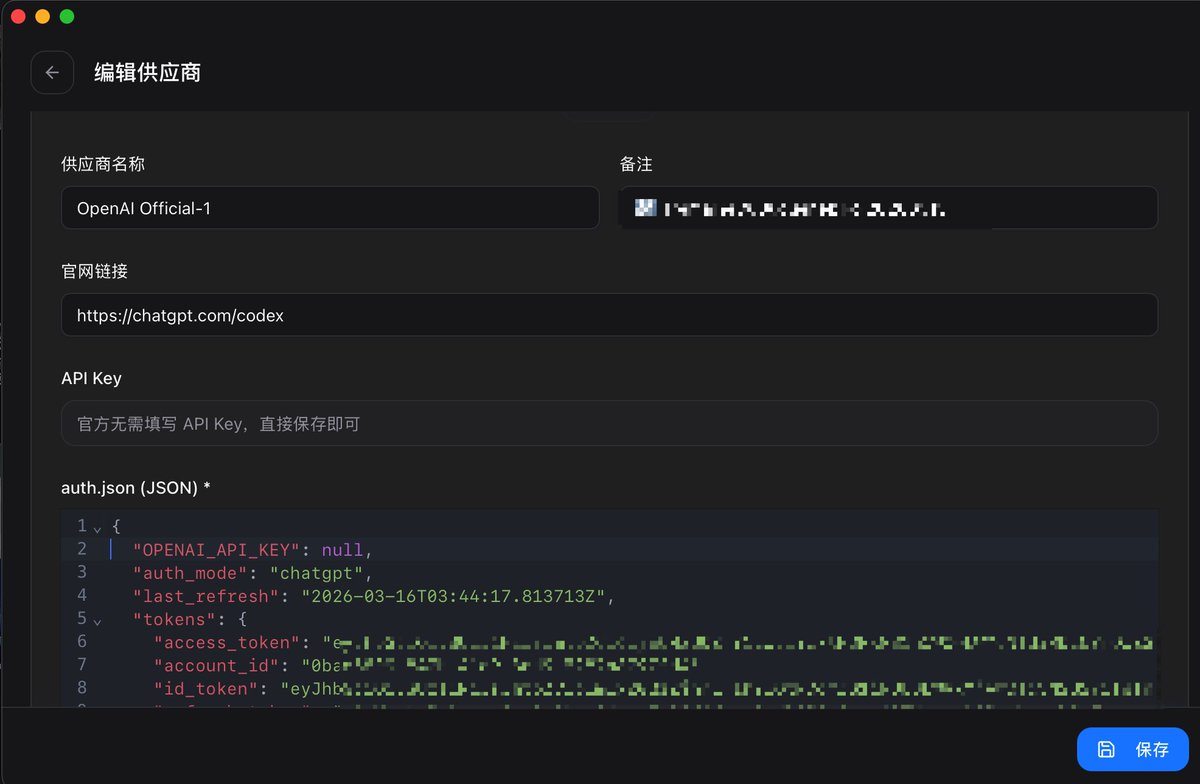Edit the 供应商名称 field OpenAI Official-1
The width and height of the screenshot is (1200, 784).
point(330,208)
